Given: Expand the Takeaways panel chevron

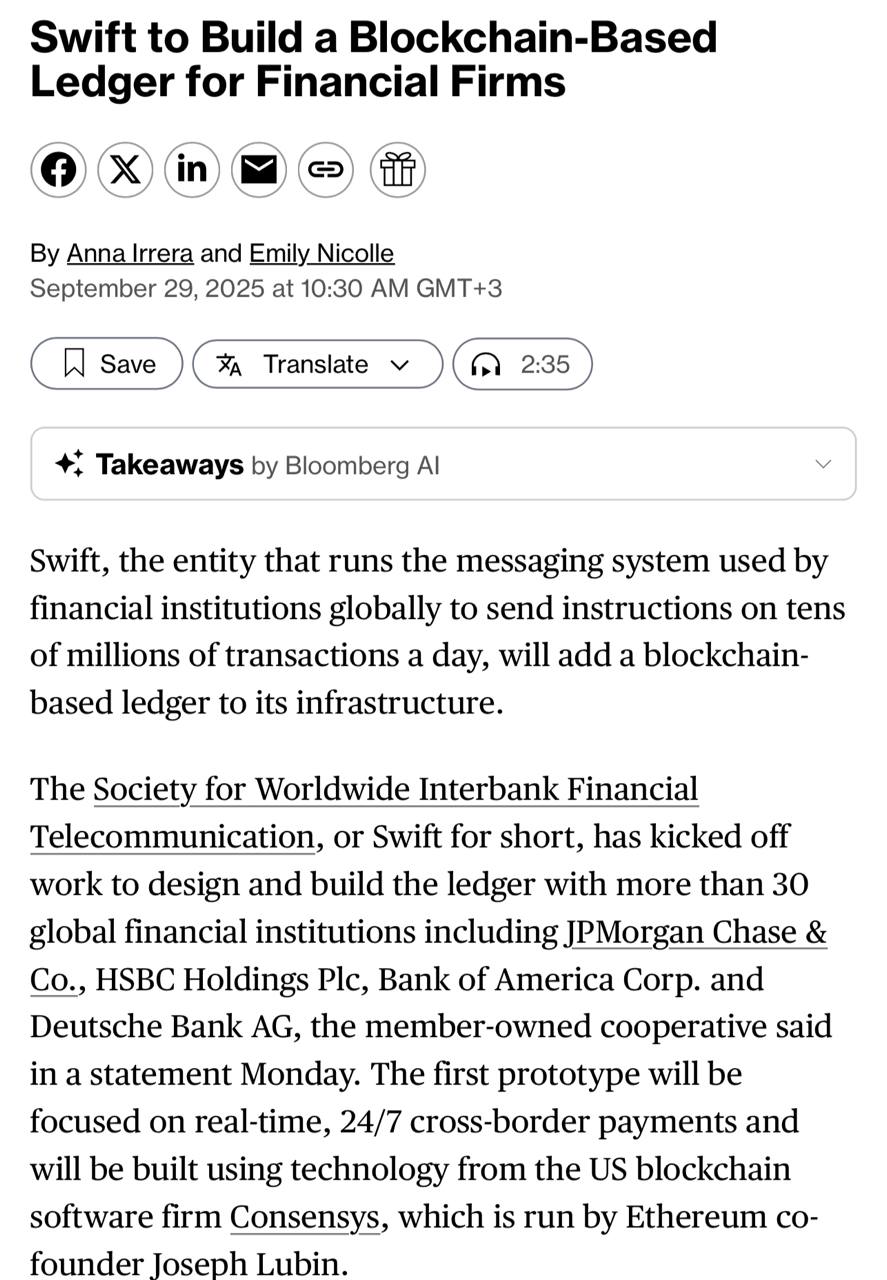Looking at the screenshot, I should [x=823, y=464].
